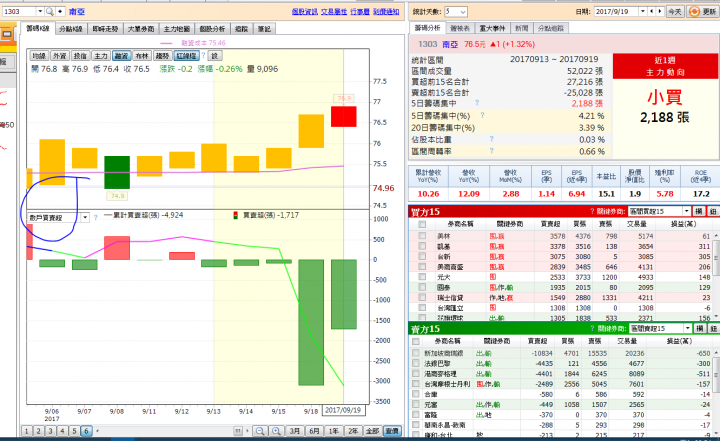Viewport: 720px width, 441px height.
Task: Switch to the 分點追蹤 tab
Action: pos(551,28)
